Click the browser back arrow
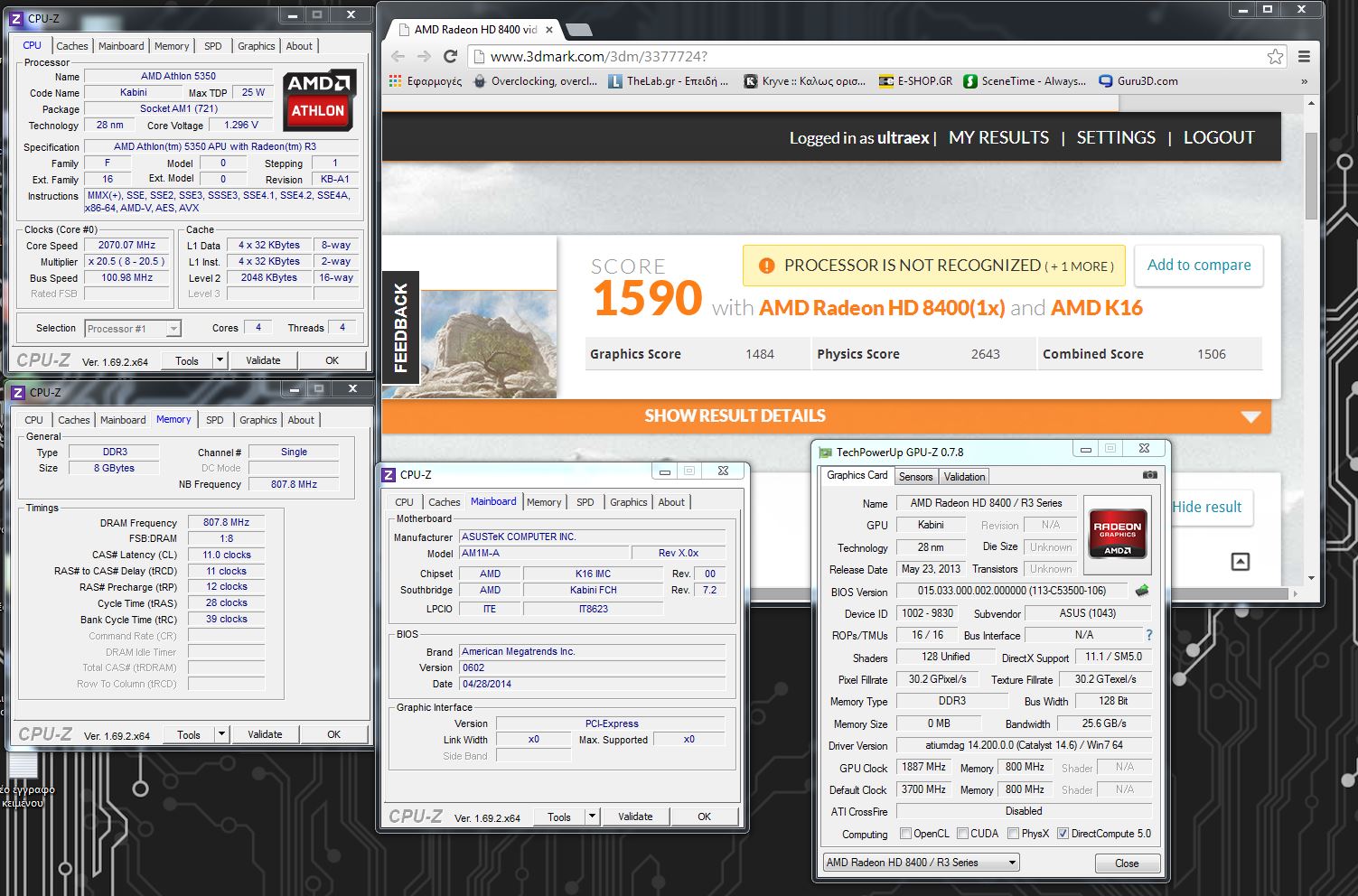The image size is (1358, 896). point(398,56)
